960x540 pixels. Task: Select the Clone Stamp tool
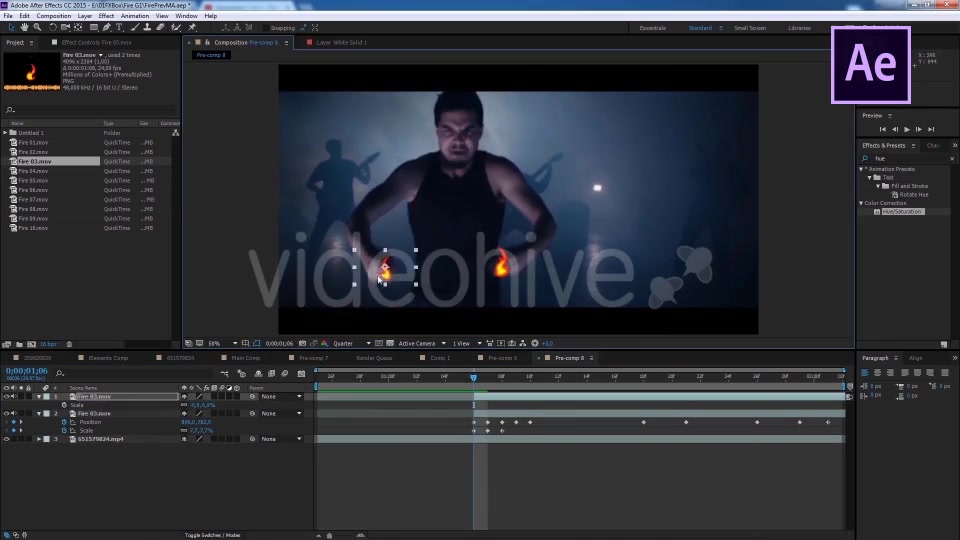[147, 28]
